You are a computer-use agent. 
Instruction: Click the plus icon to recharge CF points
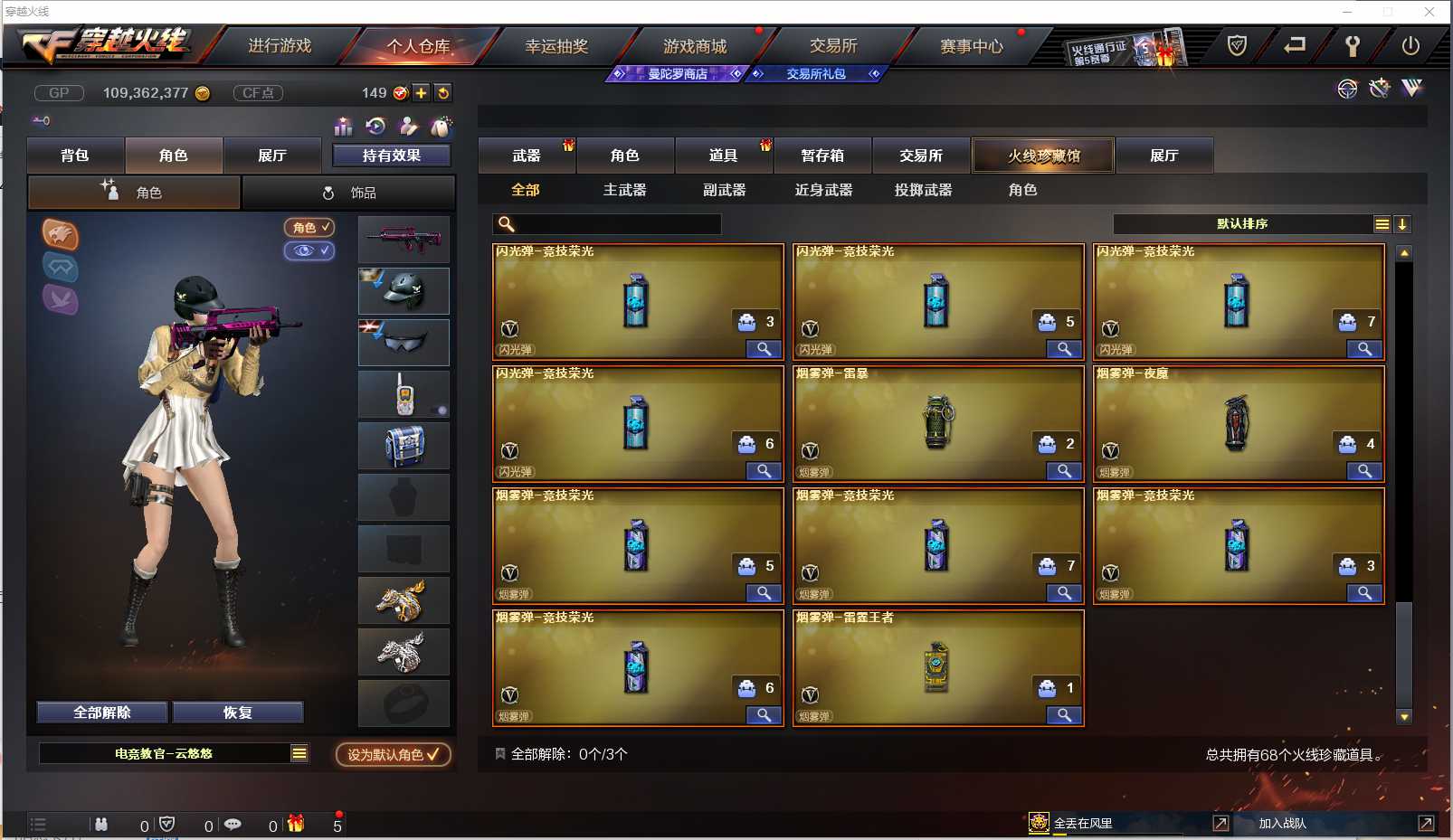pos(422,93)
